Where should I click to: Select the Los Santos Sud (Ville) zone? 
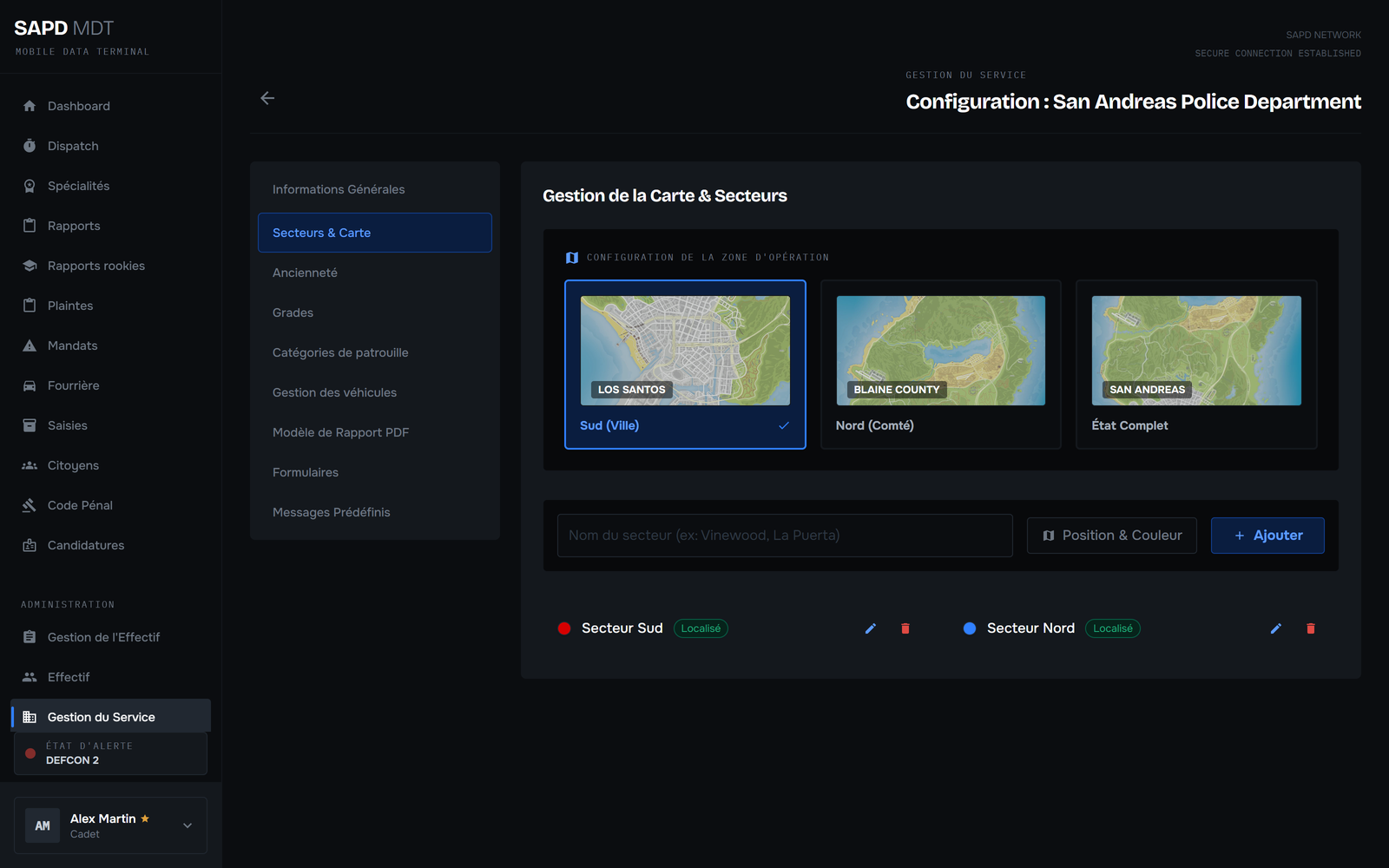click(x=685, y=365)
